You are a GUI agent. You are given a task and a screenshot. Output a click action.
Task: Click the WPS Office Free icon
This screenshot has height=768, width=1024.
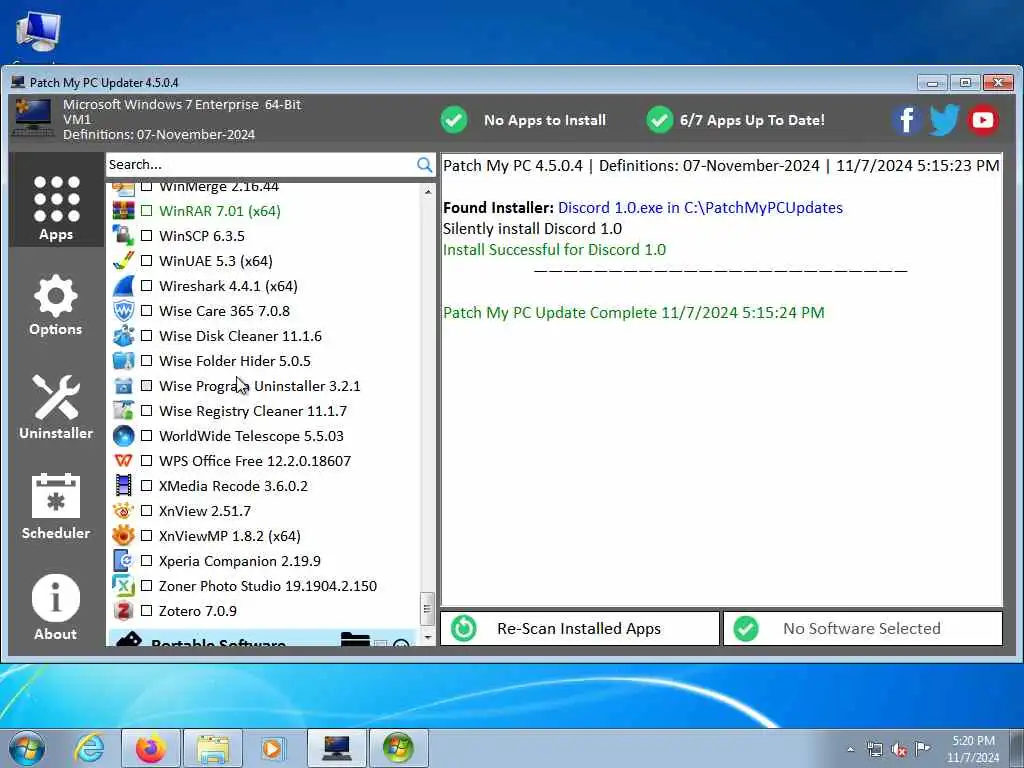click(123, 460)
